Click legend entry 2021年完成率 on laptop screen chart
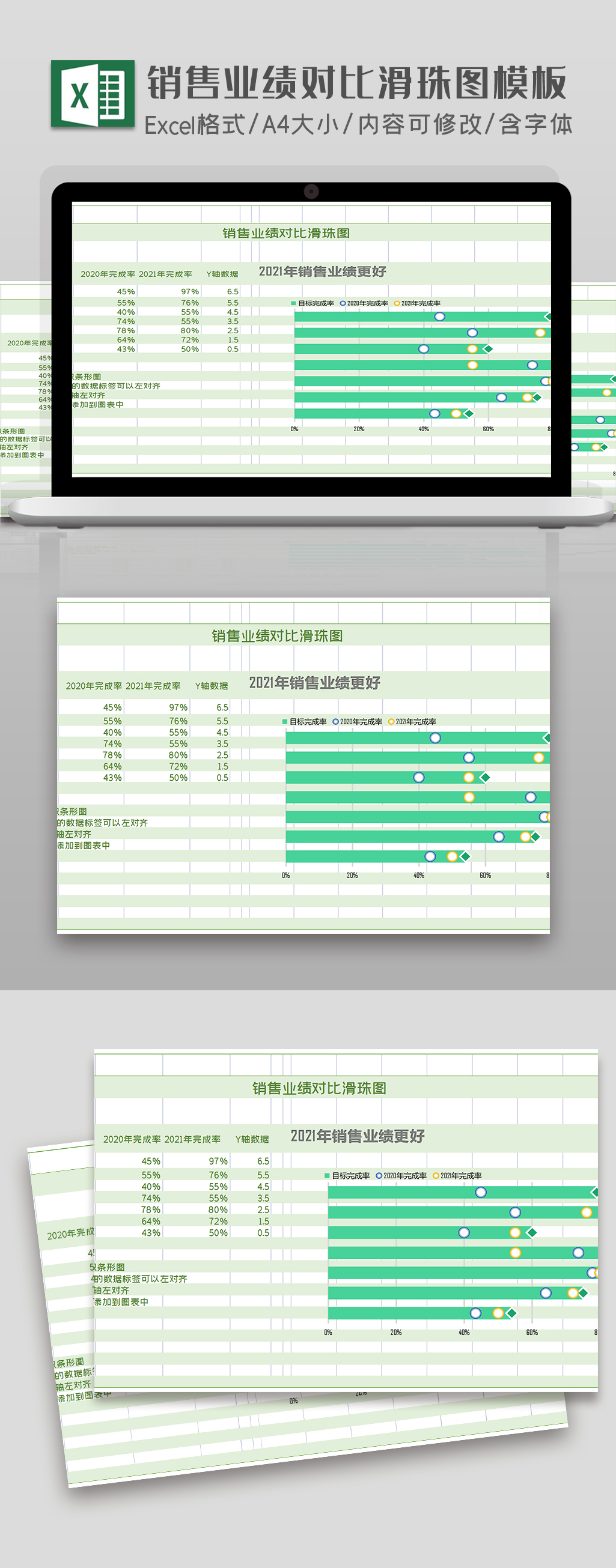Screen dimensions: 616x1568 click(x=417, y=303)
